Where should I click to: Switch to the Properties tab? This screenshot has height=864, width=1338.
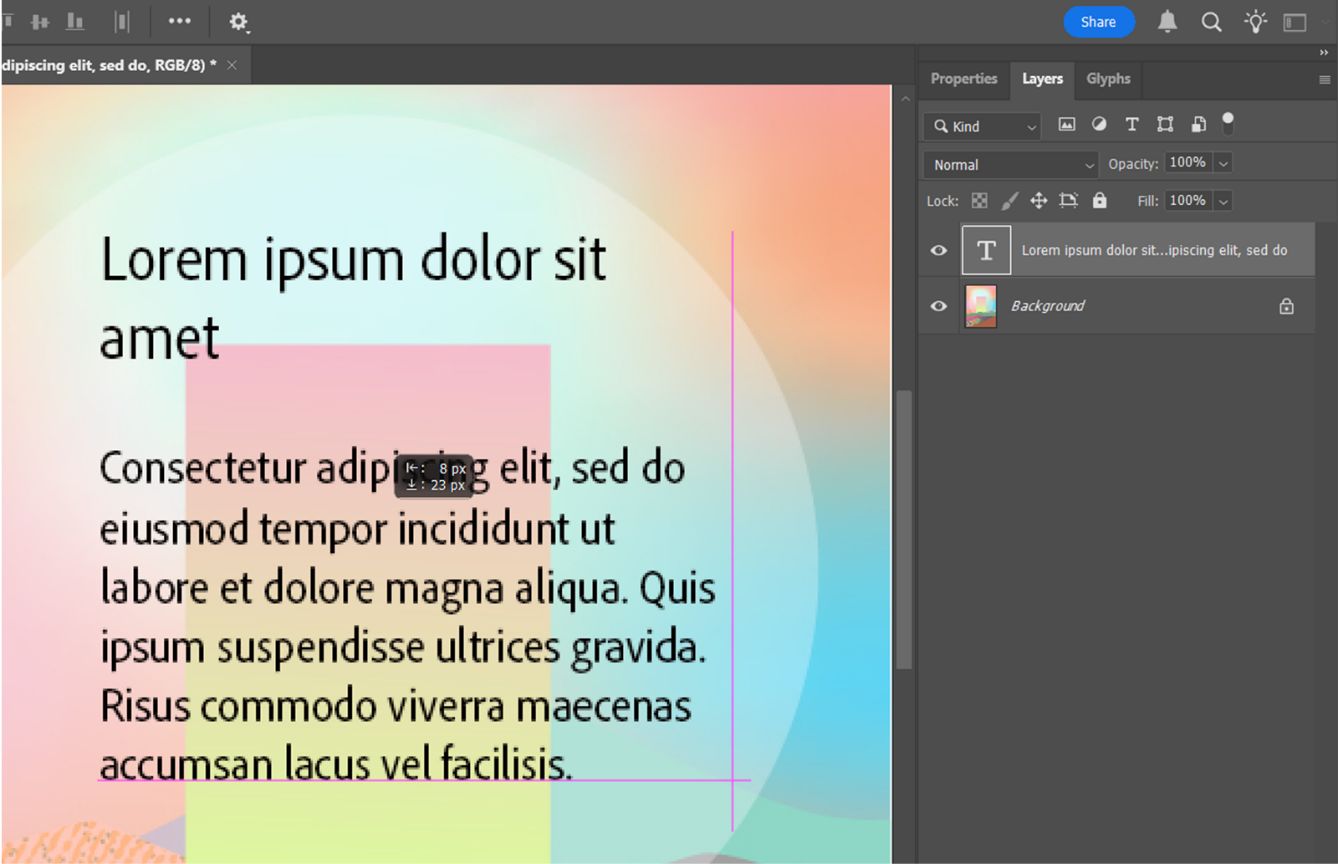tap(963, 79)
